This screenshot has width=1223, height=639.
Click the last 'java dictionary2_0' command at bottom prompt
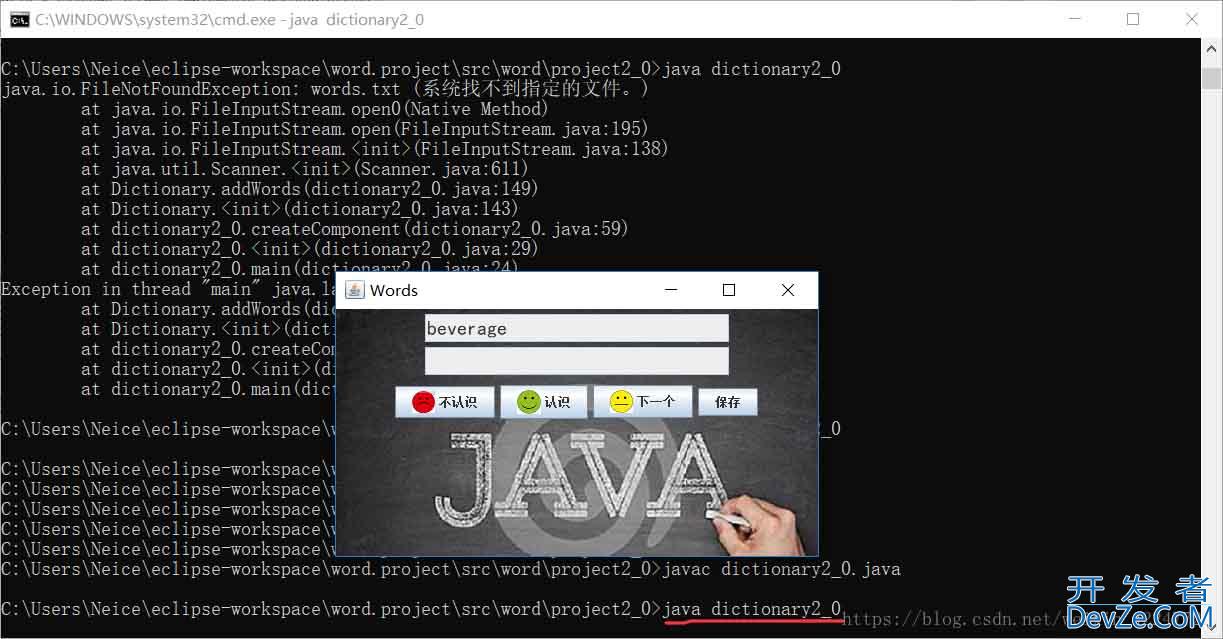pyautogui.click(x=751, y=609)
